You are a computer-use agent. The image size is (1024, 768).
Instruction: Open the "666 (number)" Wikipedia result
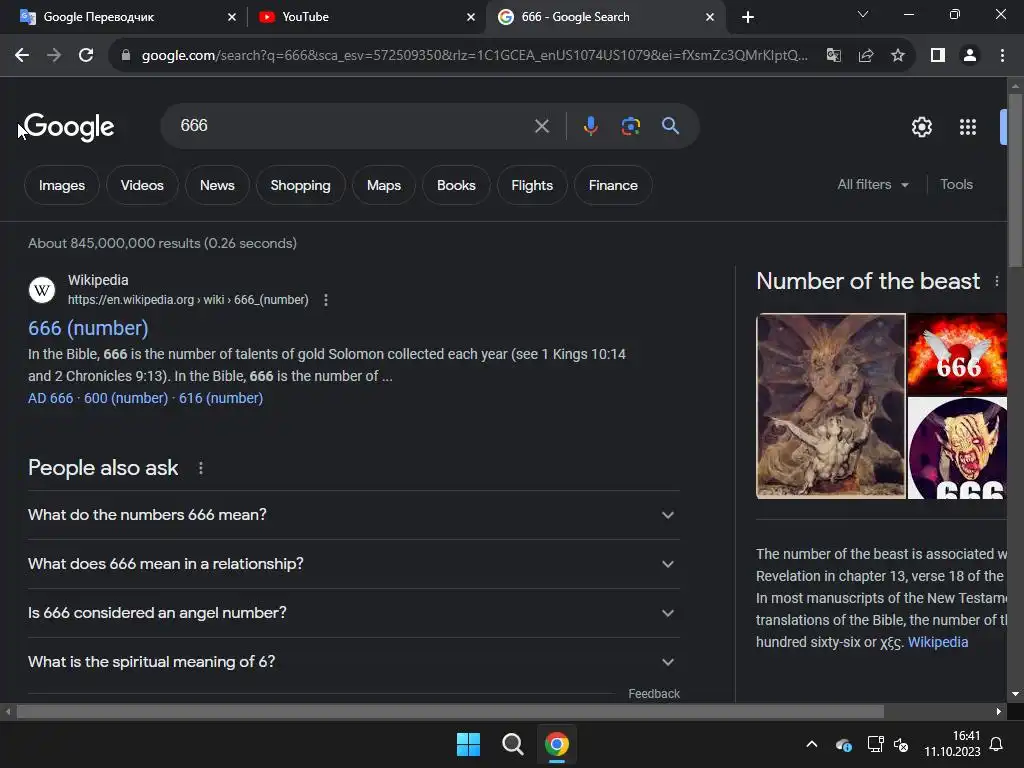88,328
